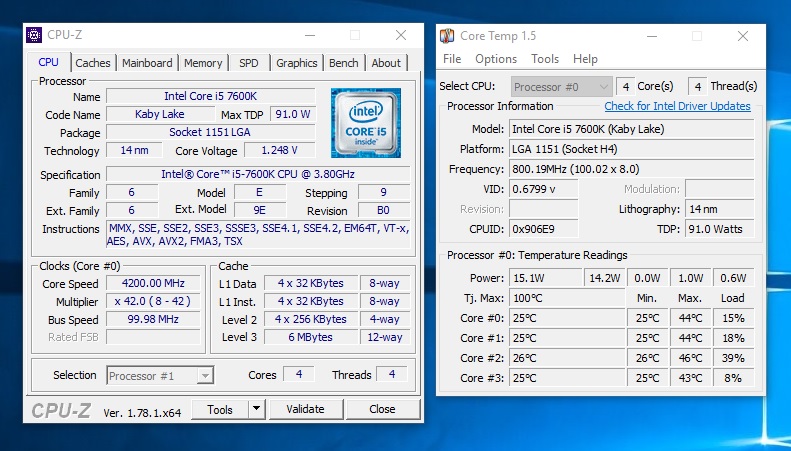Click the Core #2 current temperature 26°C

tap(567, 358)
